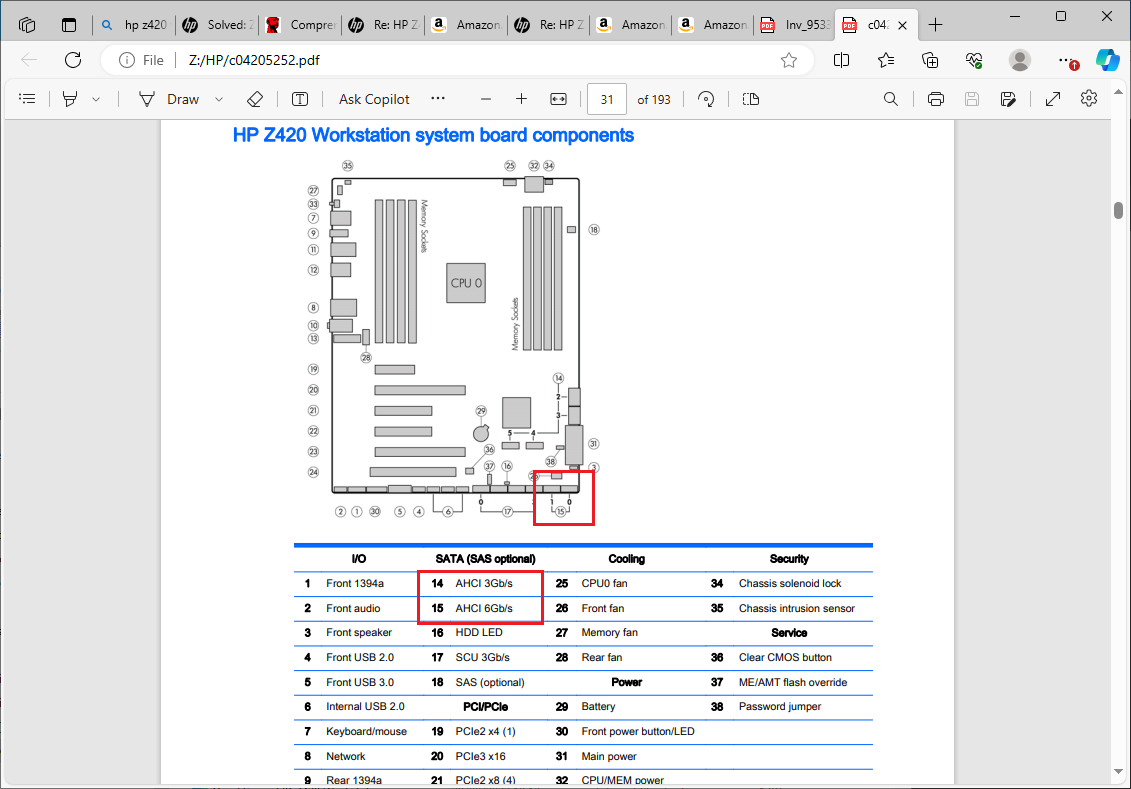Select table cell Front power button/LED
This screenshot has height=789, width=1131.
(638, 731)
